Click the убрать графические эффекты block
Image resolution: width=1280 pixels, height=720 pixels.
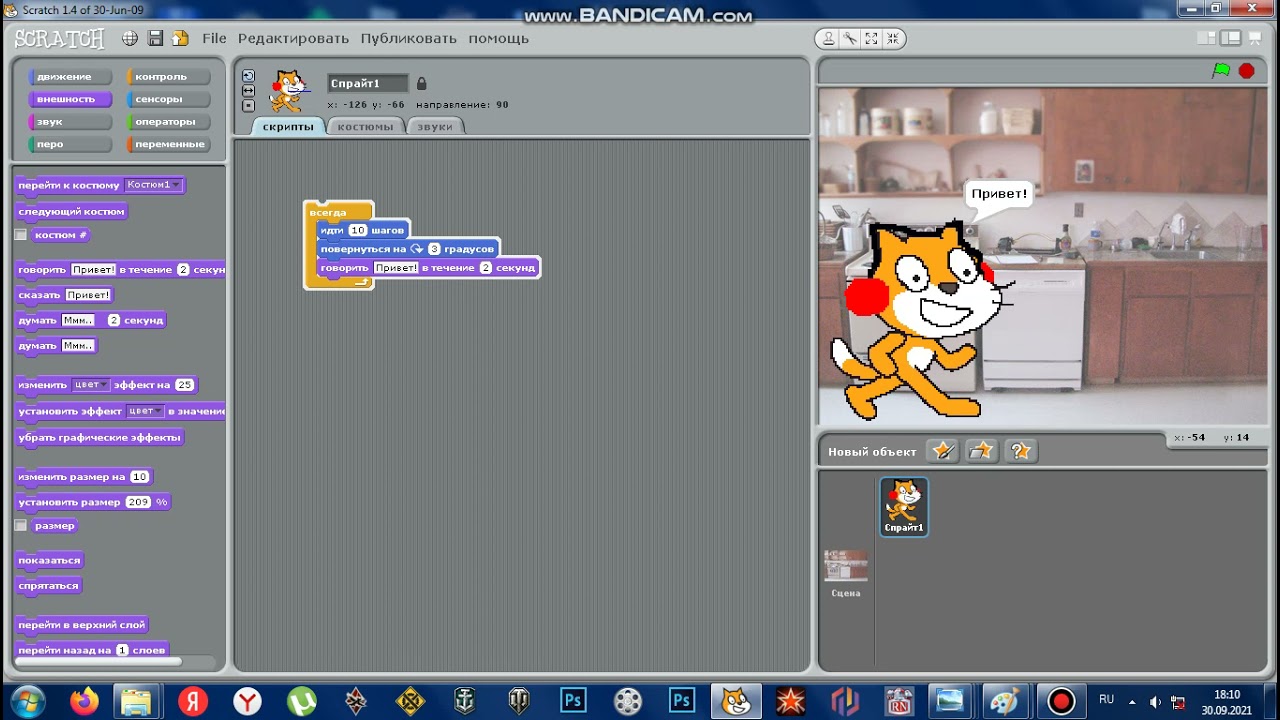click(100, 438)
